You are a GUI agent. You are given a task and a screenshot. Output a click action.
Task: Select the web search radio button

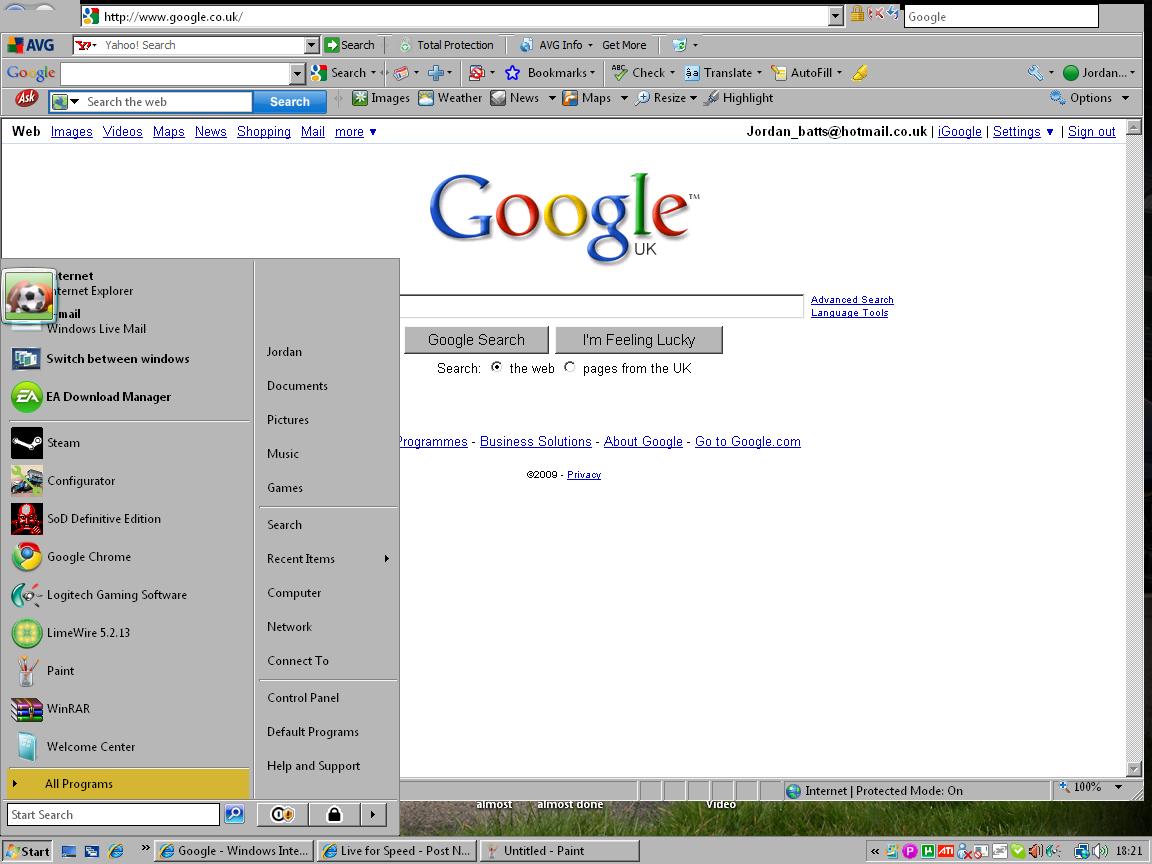497,367
